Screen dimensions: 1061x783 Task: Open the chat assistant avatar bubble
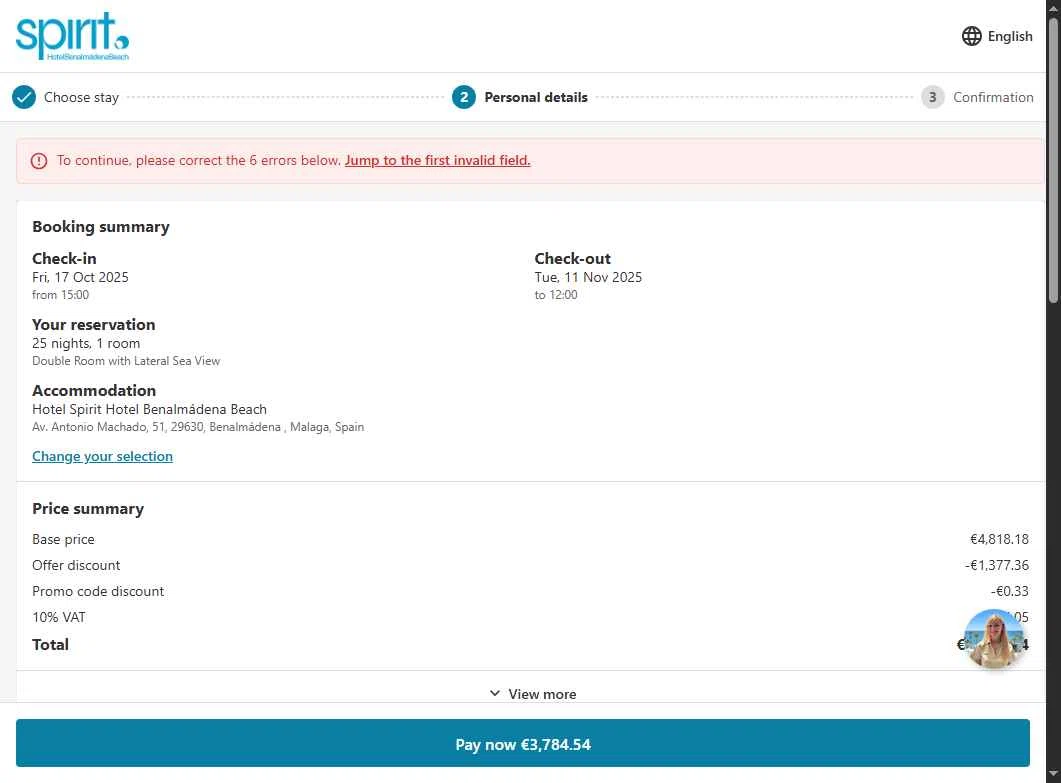coord(994,639)
